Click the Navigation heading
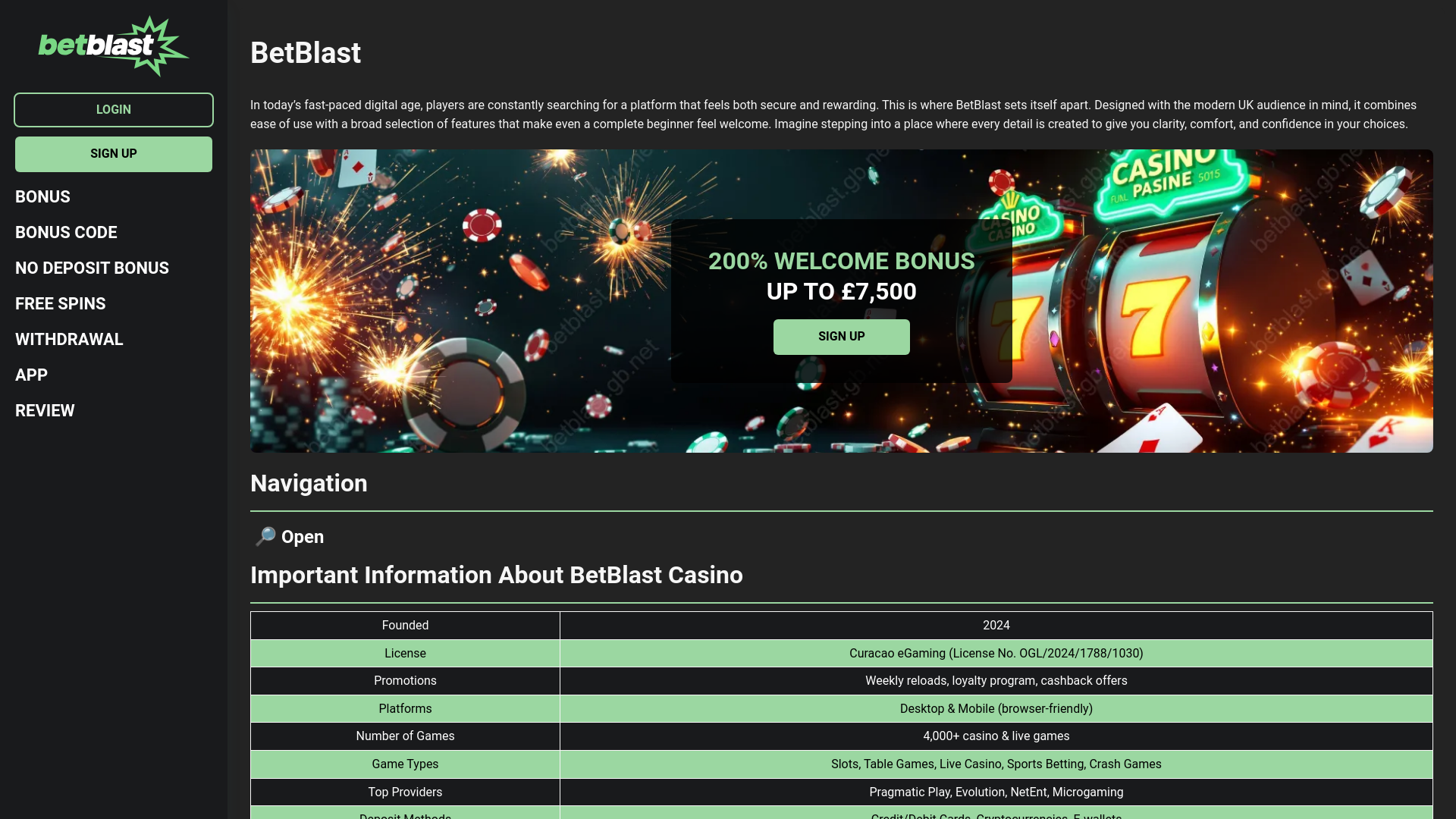Screen dimensions: 1456x819 [x=309, y=484]
